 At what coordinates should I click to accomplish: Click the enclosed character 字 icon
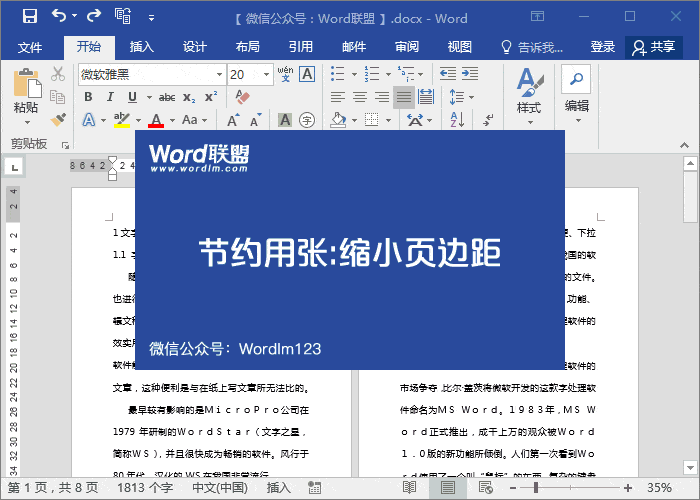[307, 120]
